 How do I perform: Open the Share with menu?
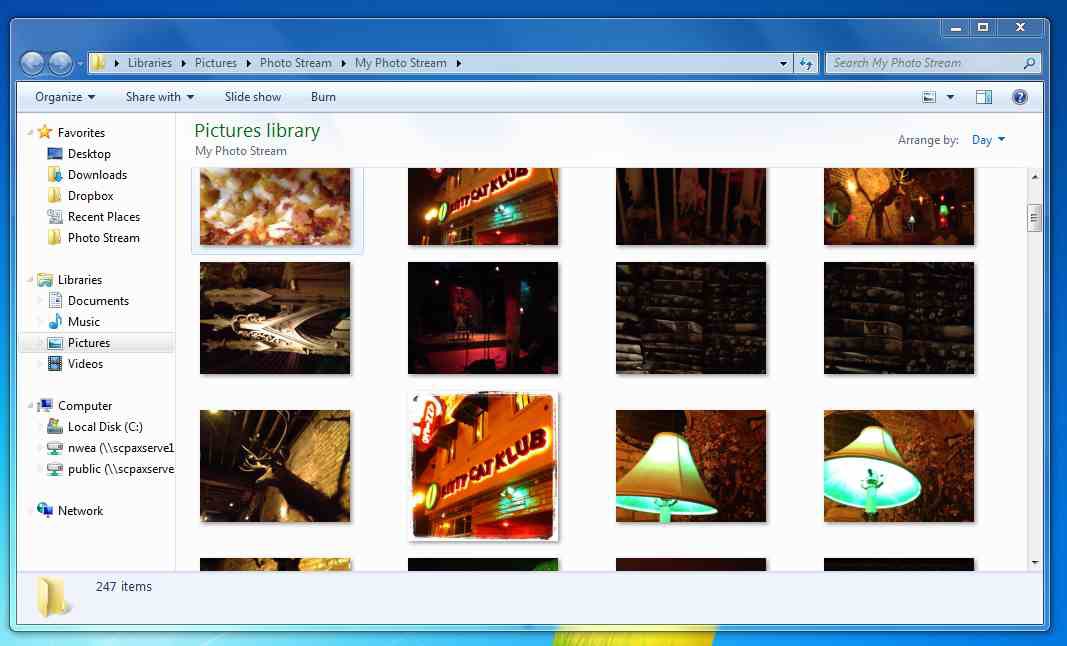coord(160,97)
